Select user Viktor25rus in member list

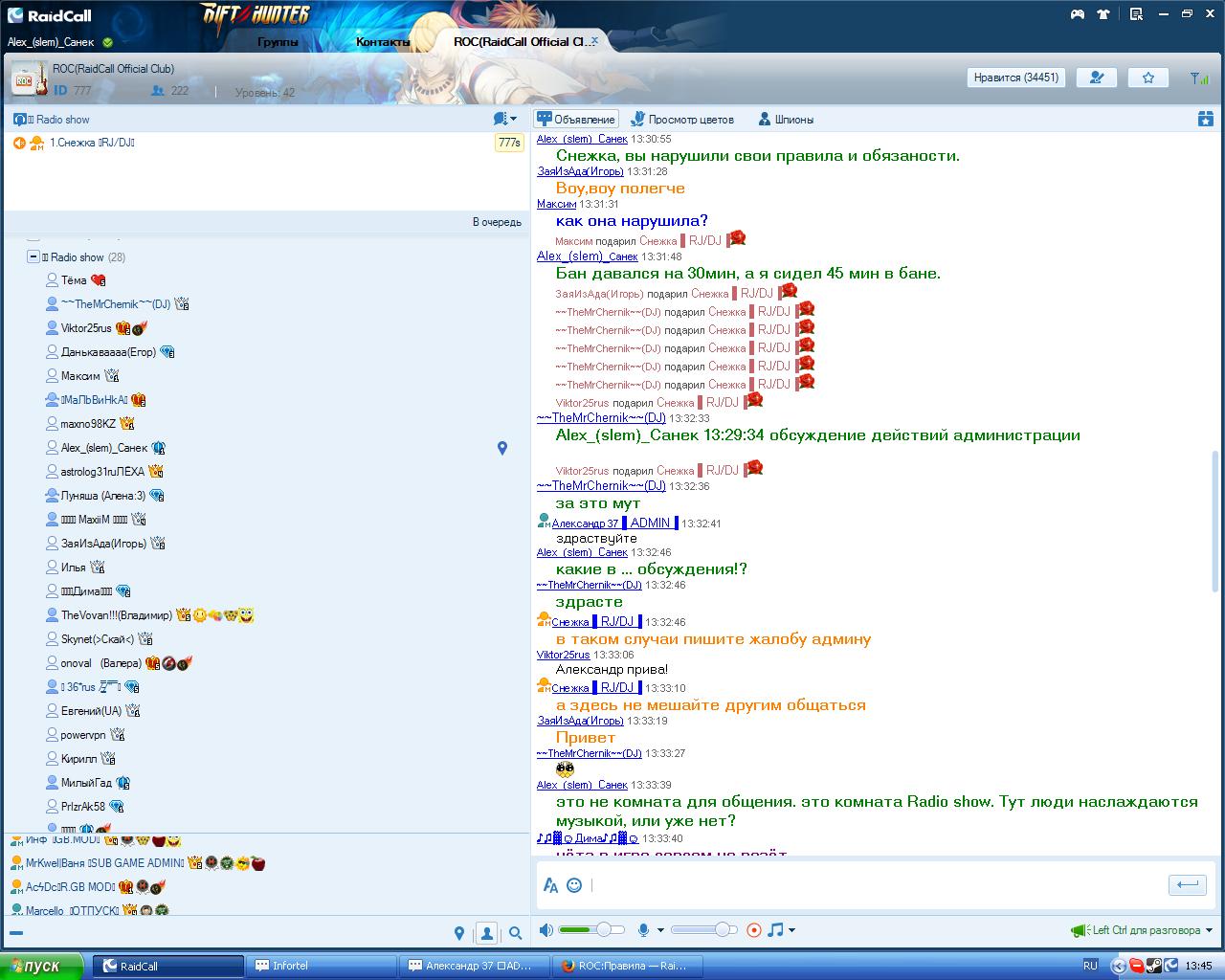[x=86, y=328]
